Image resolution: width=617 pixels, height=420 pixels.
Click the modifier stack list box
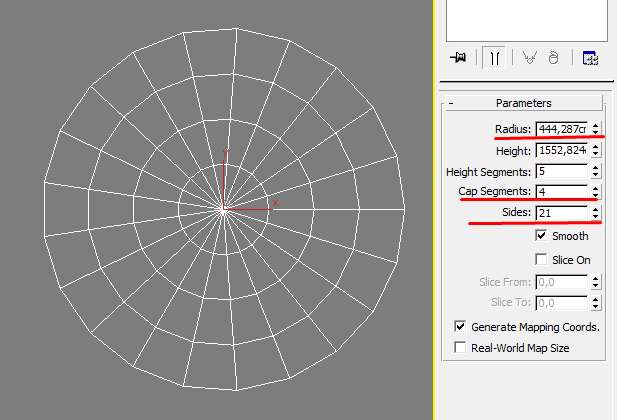pyautogui.click(x=526, y=18)
